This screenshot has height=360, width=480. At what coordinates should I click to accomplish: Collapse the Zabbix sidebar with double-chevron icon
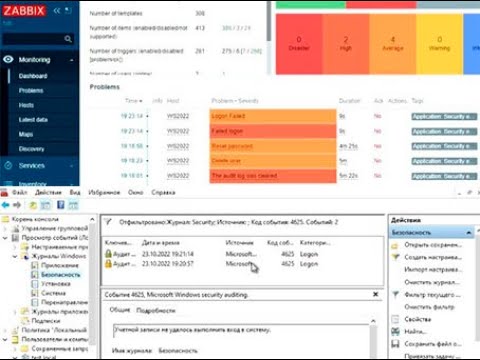pos(57,11)
